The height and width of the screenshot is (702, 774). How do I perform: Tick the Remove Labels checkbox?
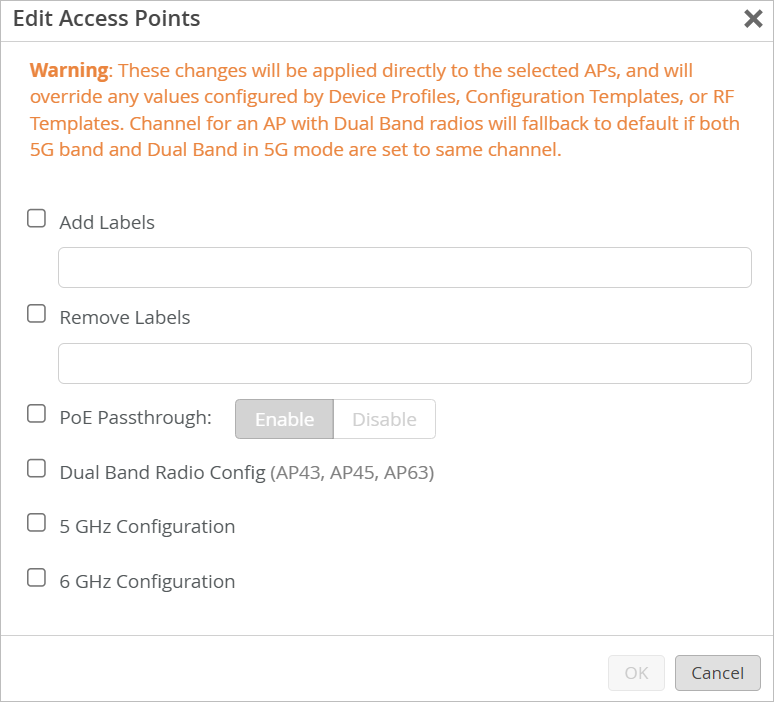coord(37,314)
